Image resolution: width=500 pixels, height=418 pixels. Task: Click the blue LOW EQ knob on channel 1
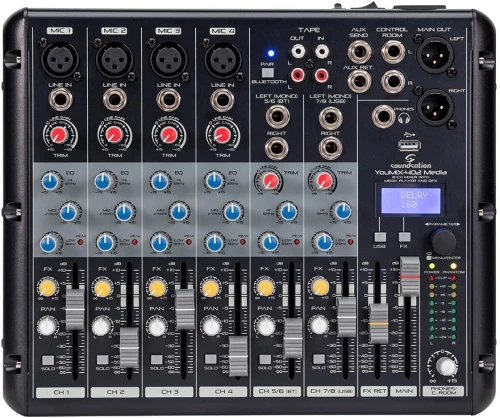tap(49, 243)
